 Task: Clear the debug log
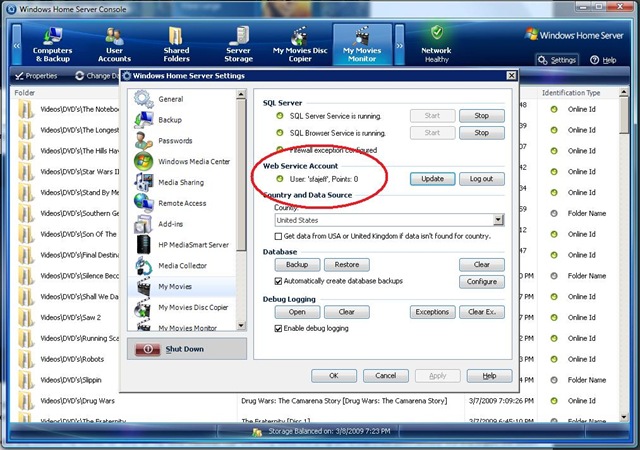coord(347,312)
